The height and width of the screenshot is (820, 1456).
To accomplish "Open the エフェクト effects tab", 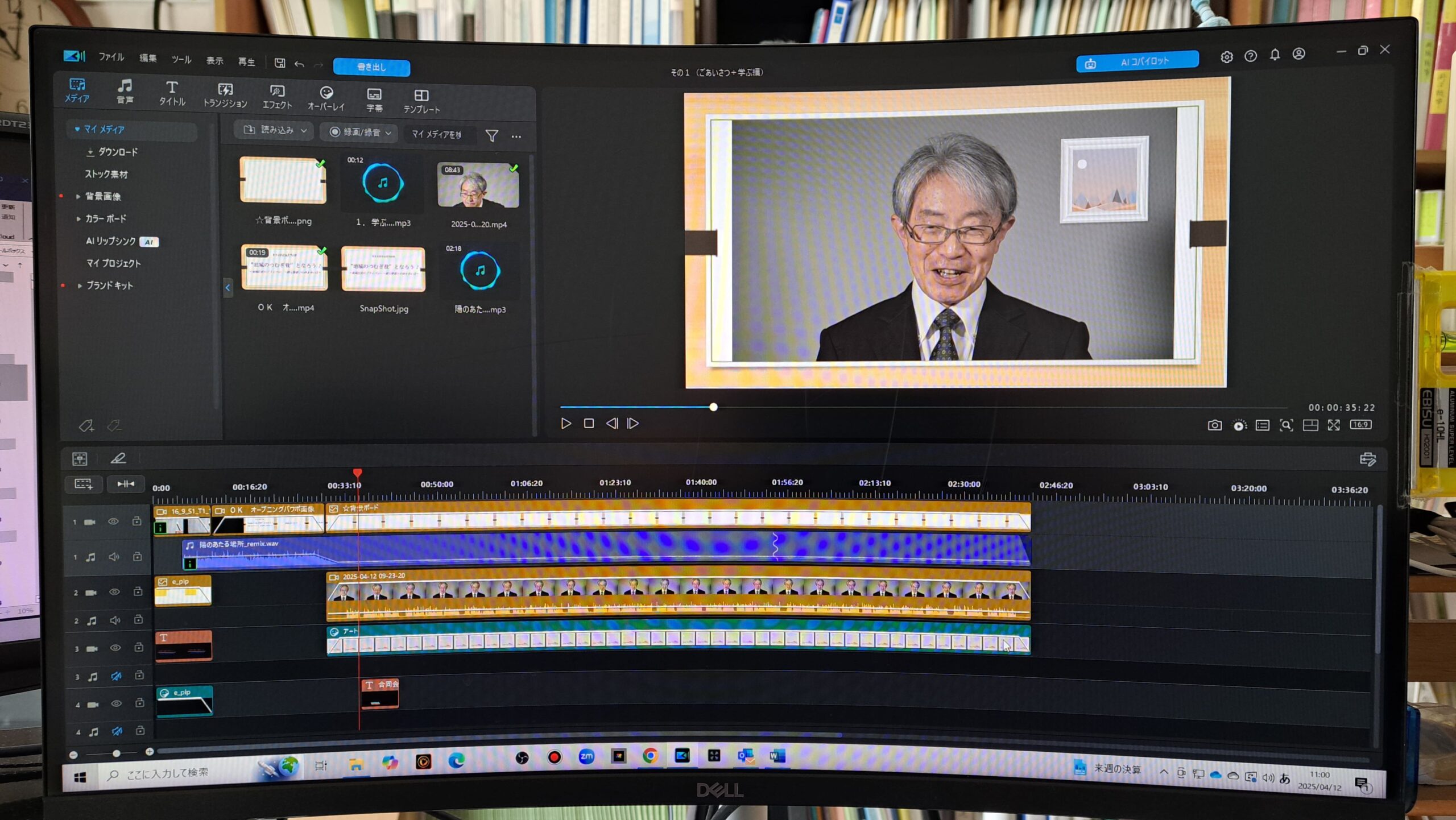I will click(277, 97).
